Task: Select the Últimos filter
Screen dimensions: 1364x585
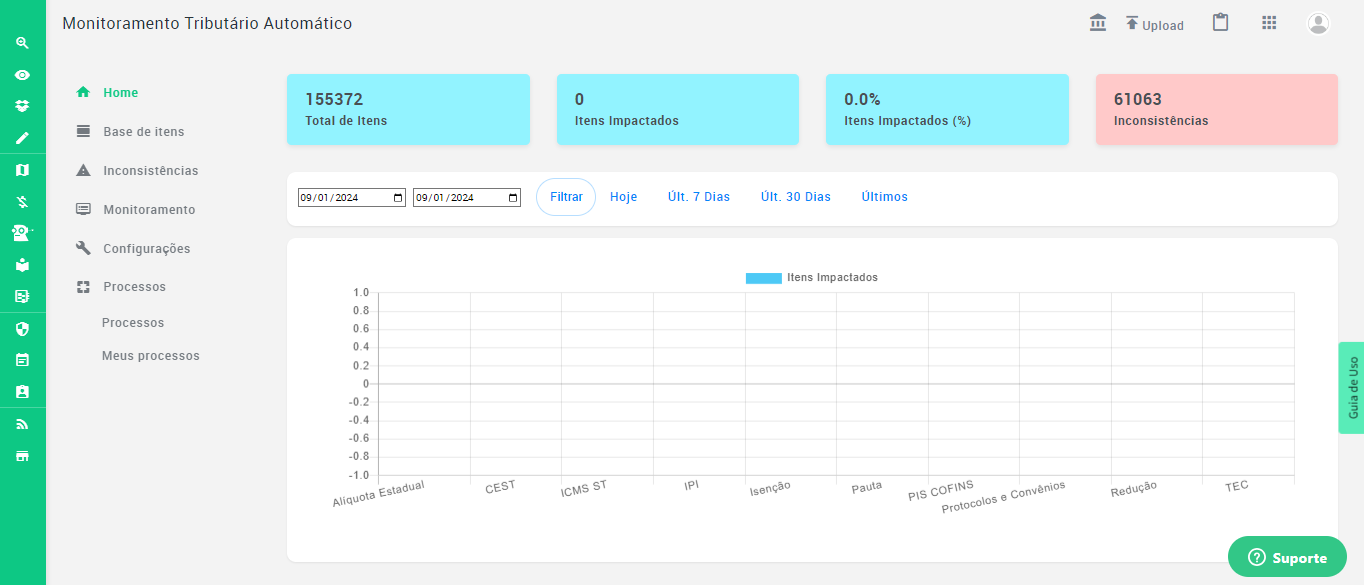Action: [x=885, y=197]
